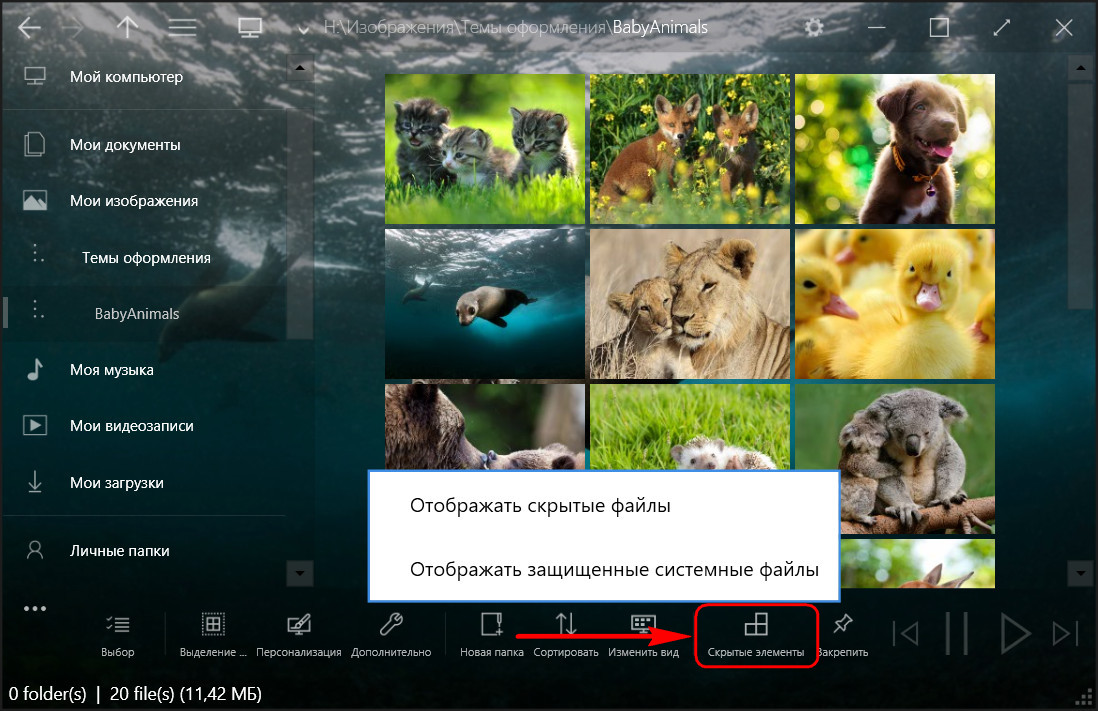Open the three-dots more options in sidebar

(x=35, y=608)
